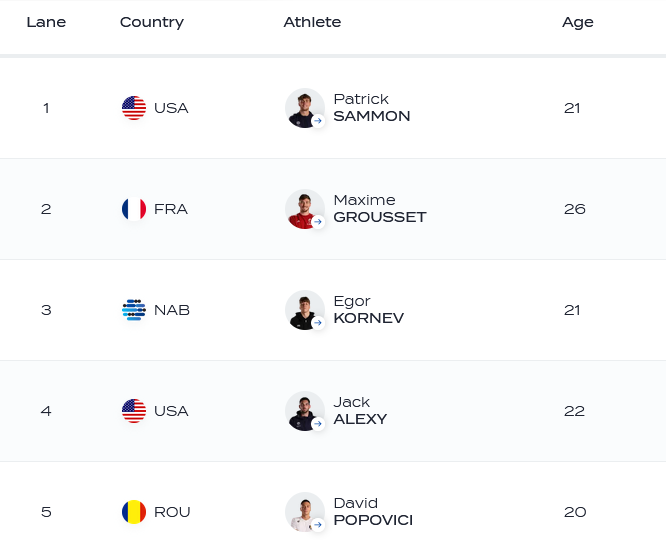Screen dimensions: 666x558
Task: Sort by the Age column header
Action: pos(578,22)
